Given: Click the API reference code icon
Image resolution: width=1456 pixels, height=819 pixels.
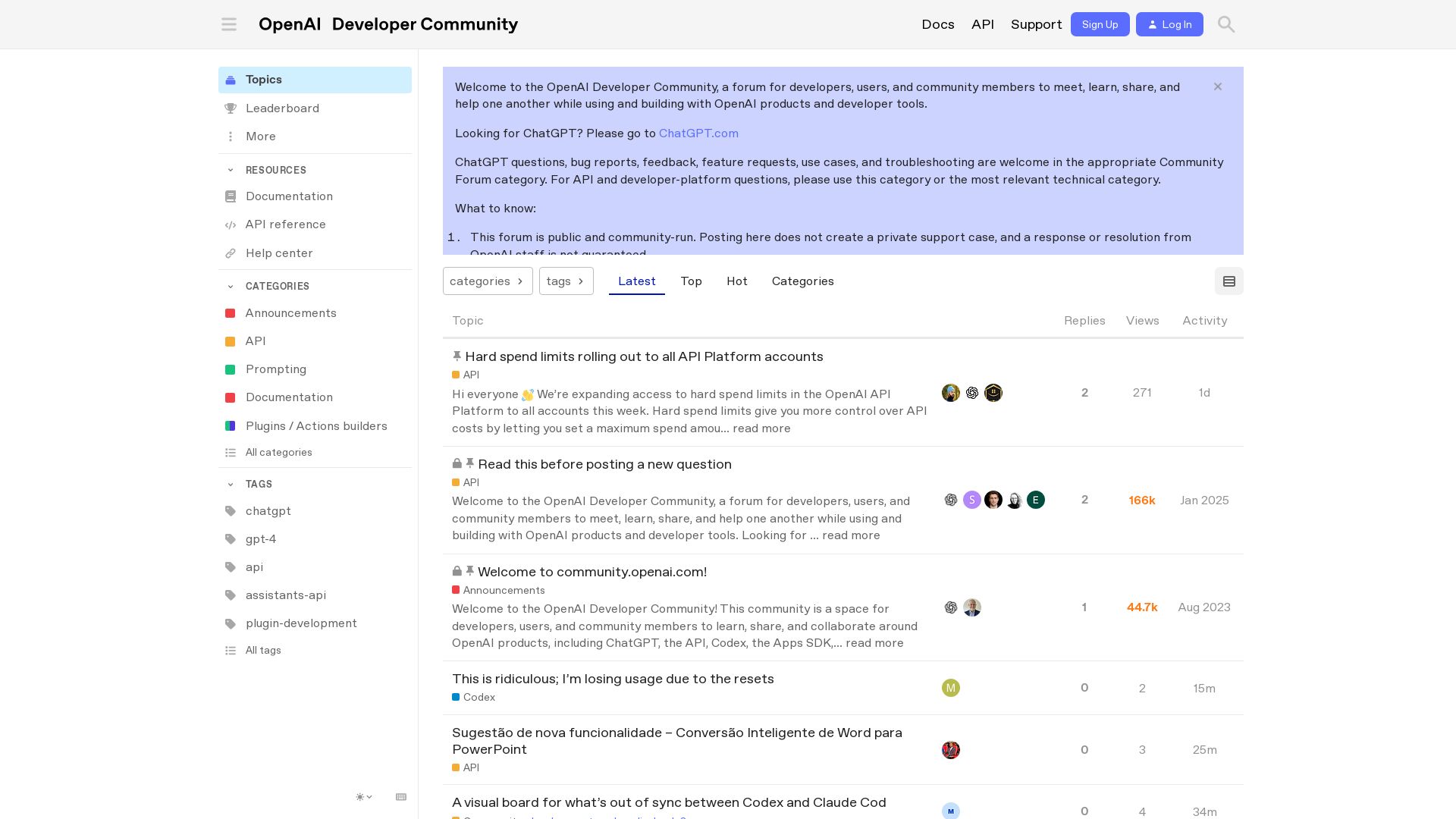Looking at the screenshot, I should pos(231,224).
